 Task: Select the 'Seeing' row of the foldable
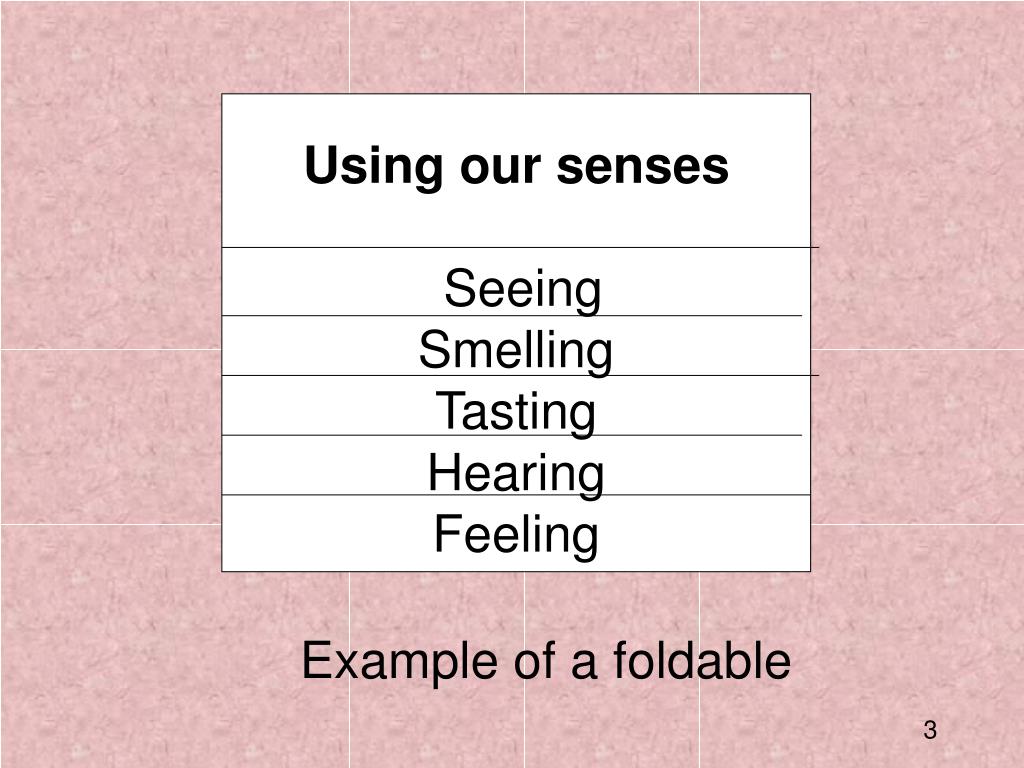click(516, 281)
